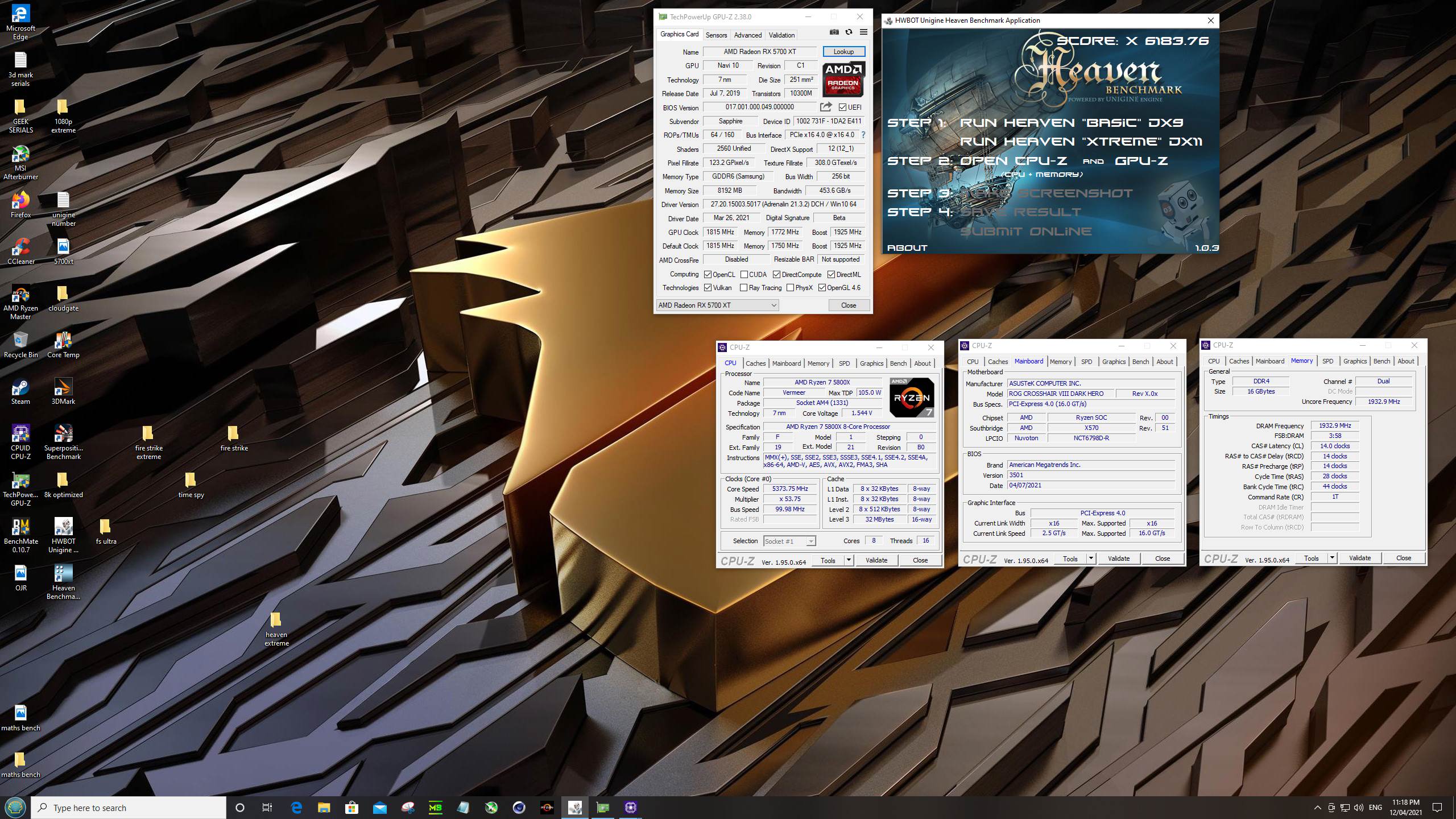Switch to the Sensors tab in GPU-Z
Screen dimensions: 1456x819
[x=716, y=35]
